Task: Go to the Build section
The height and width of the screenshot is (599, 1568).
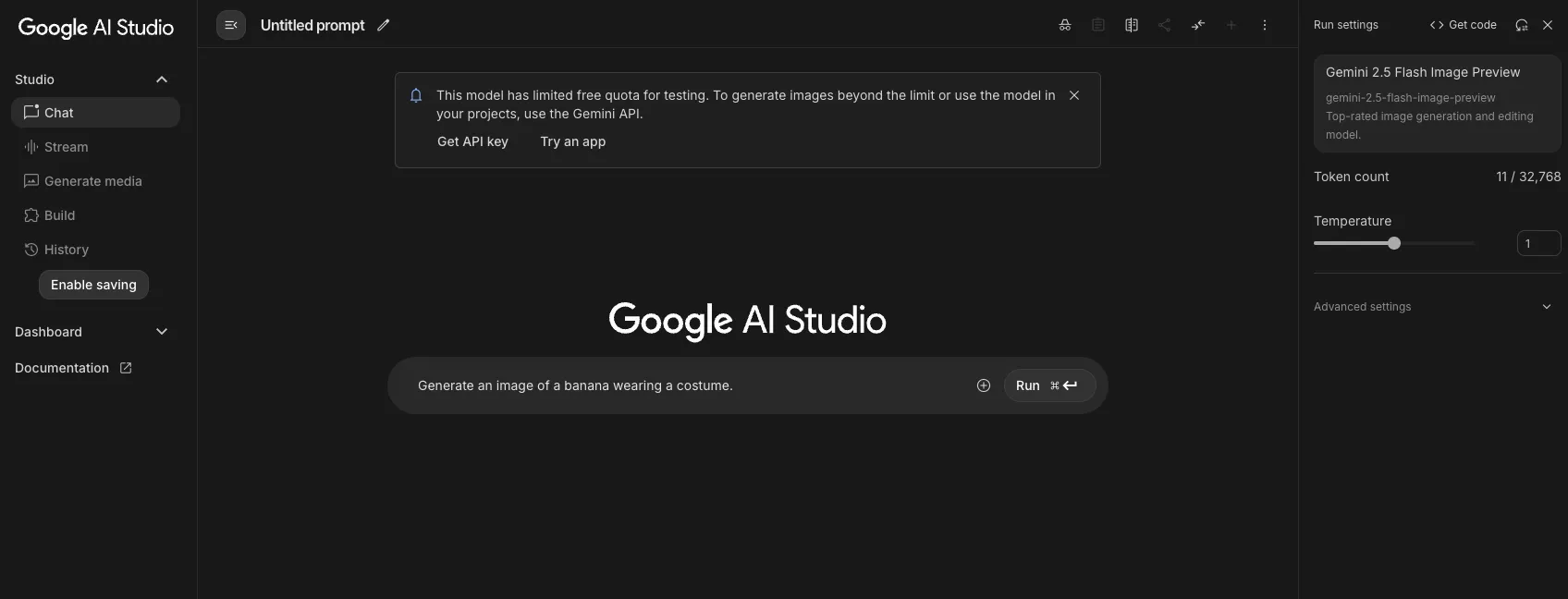Action: 95,215
